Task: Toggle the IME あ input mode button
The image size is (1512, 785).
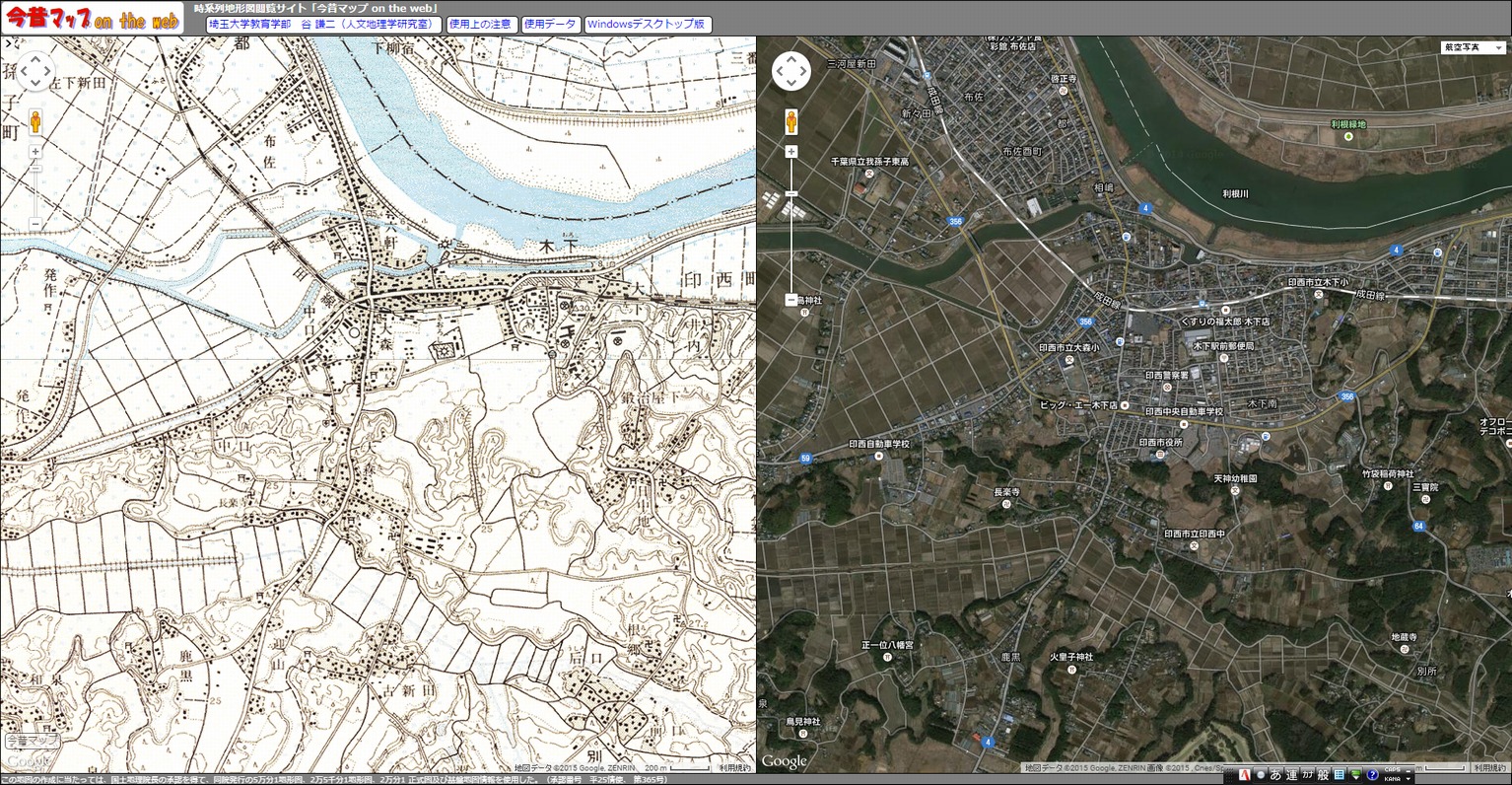Action: point(1276,775)
